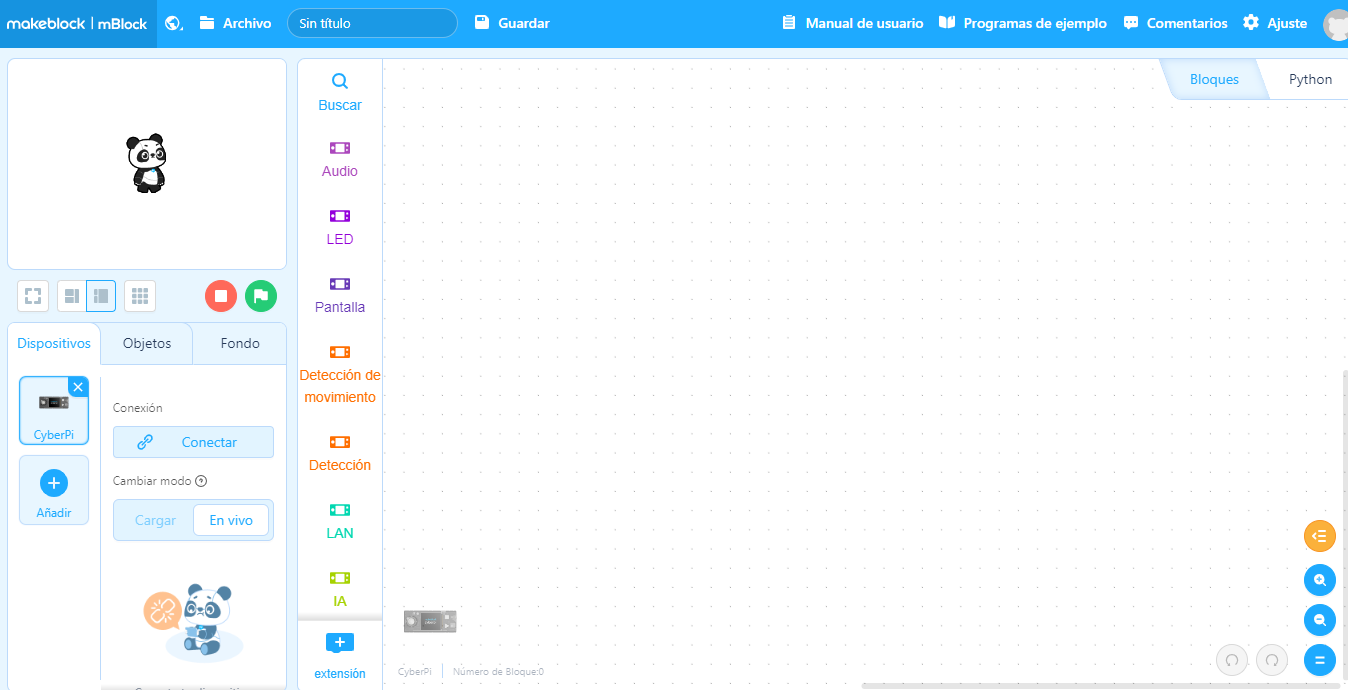
Task: Add an extension to the palette
Action: click(x=340, y=655)
